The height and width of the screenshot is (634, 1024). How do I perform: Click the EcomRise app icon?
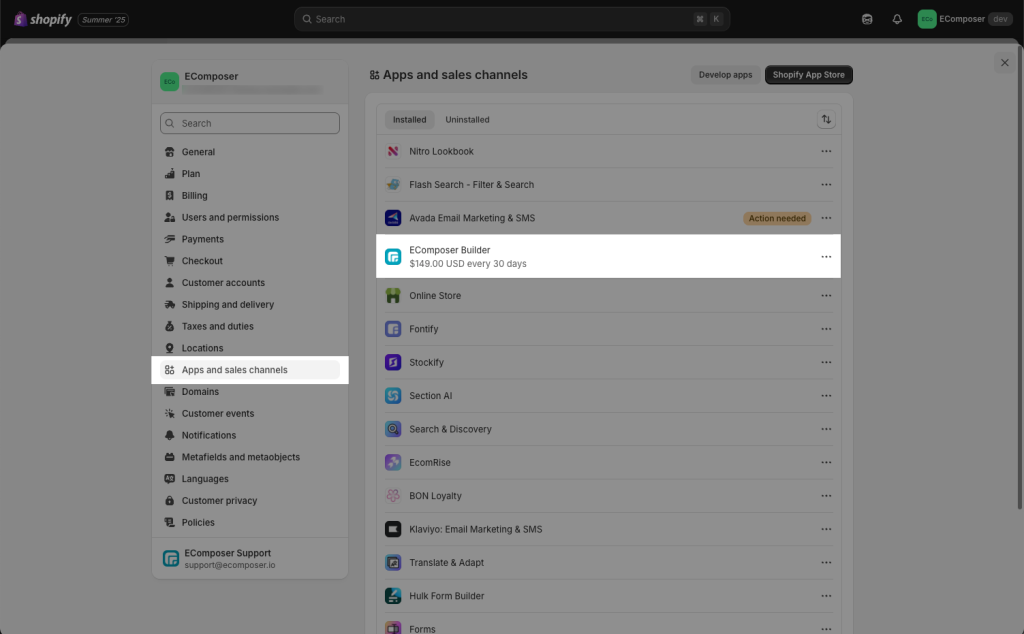tap(393, 462)
